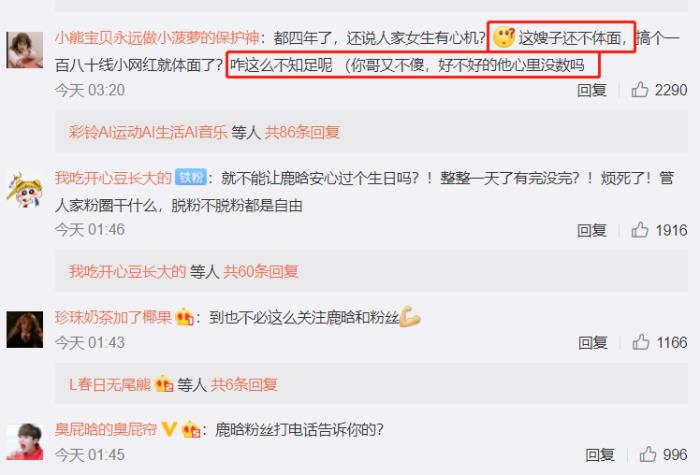
Task: Click thumbs-up icon beside 1916
Action: (x=639, y=230)
